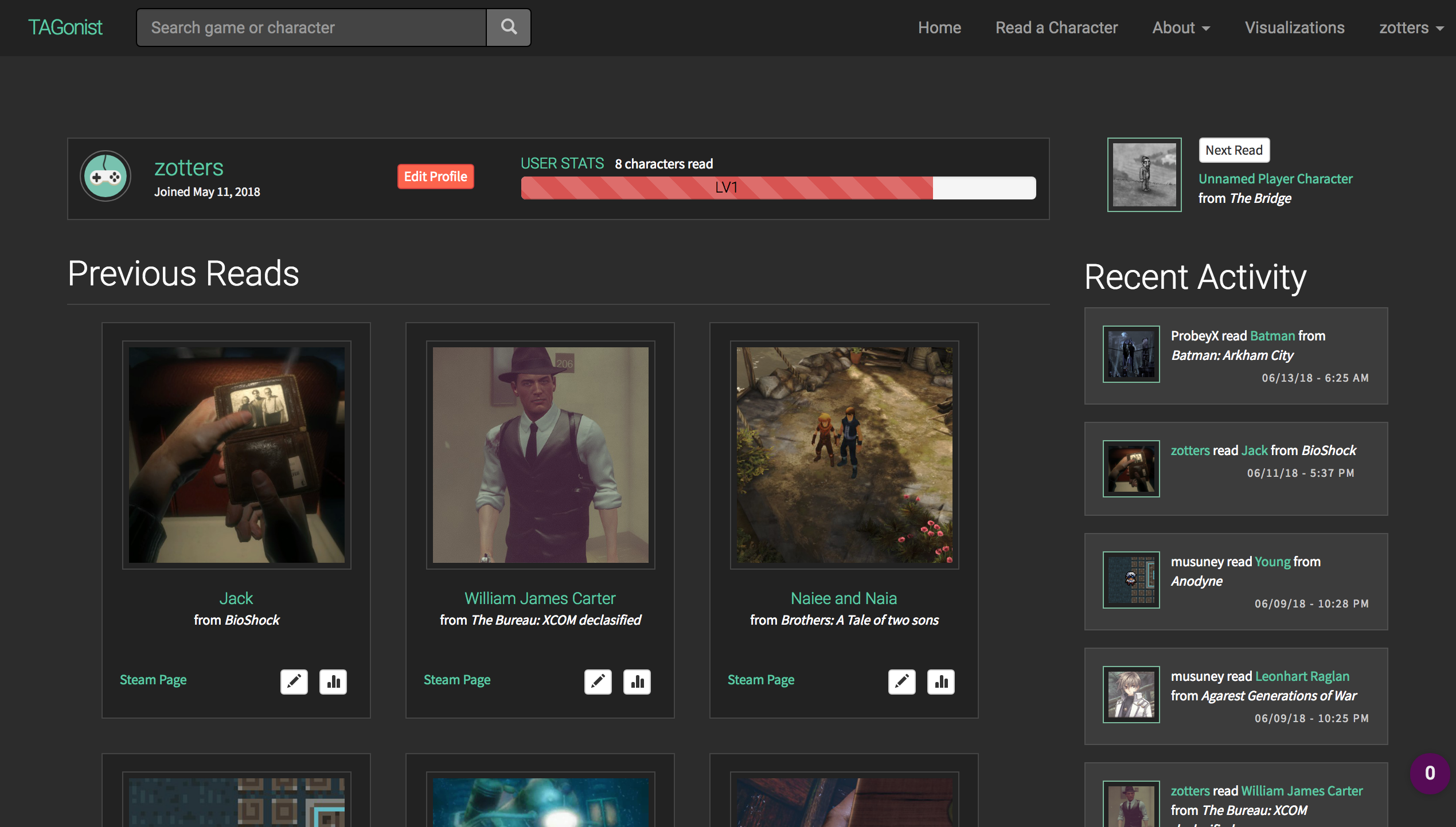Open Naiee and Naia title link
This screenshot has height=827, width=1456.
844,598
